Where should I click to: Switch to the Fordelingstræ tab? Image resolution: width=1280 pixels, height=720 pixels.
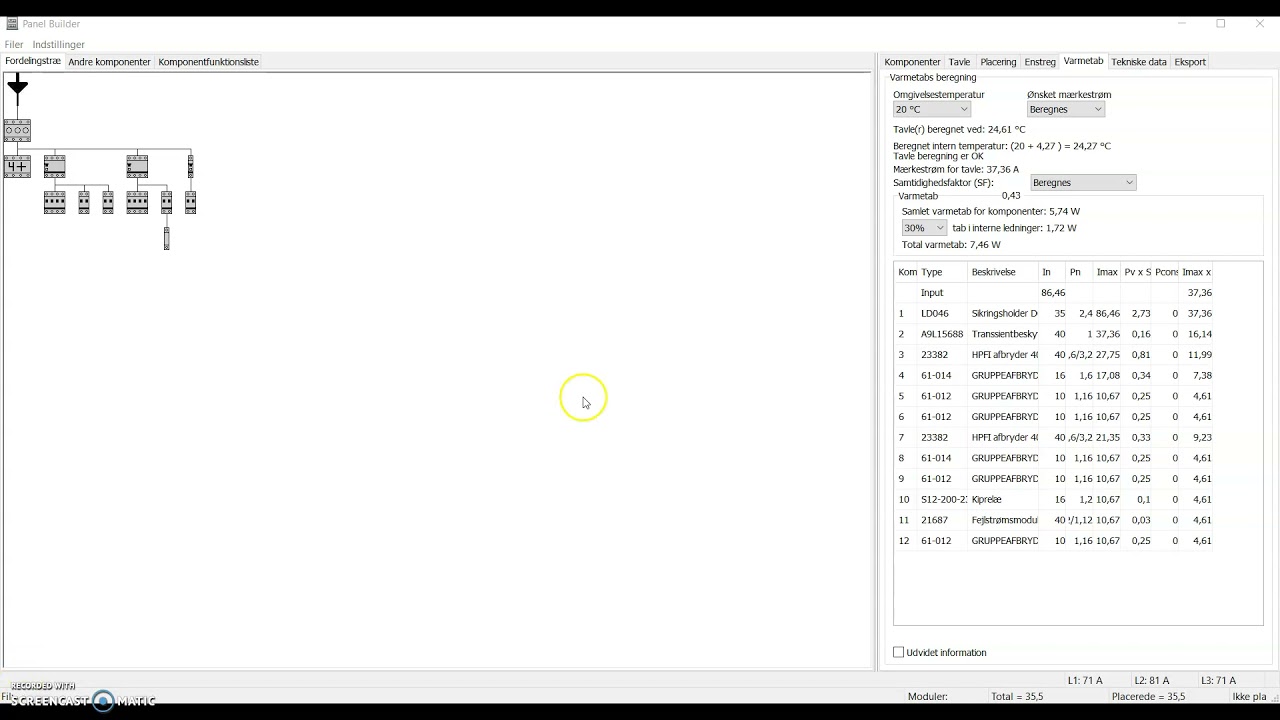coord(33,61)
